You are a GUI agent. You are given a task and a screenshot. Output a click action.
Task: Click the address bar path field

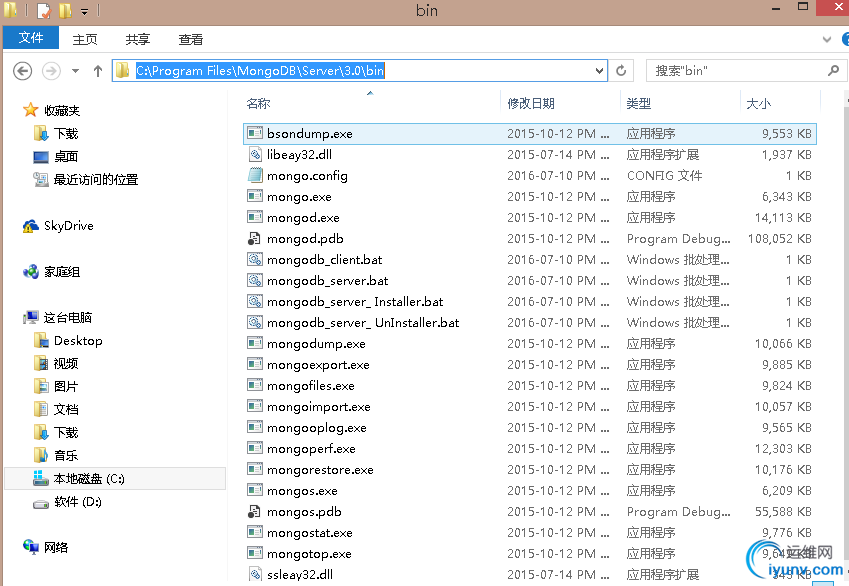point(360,70)
